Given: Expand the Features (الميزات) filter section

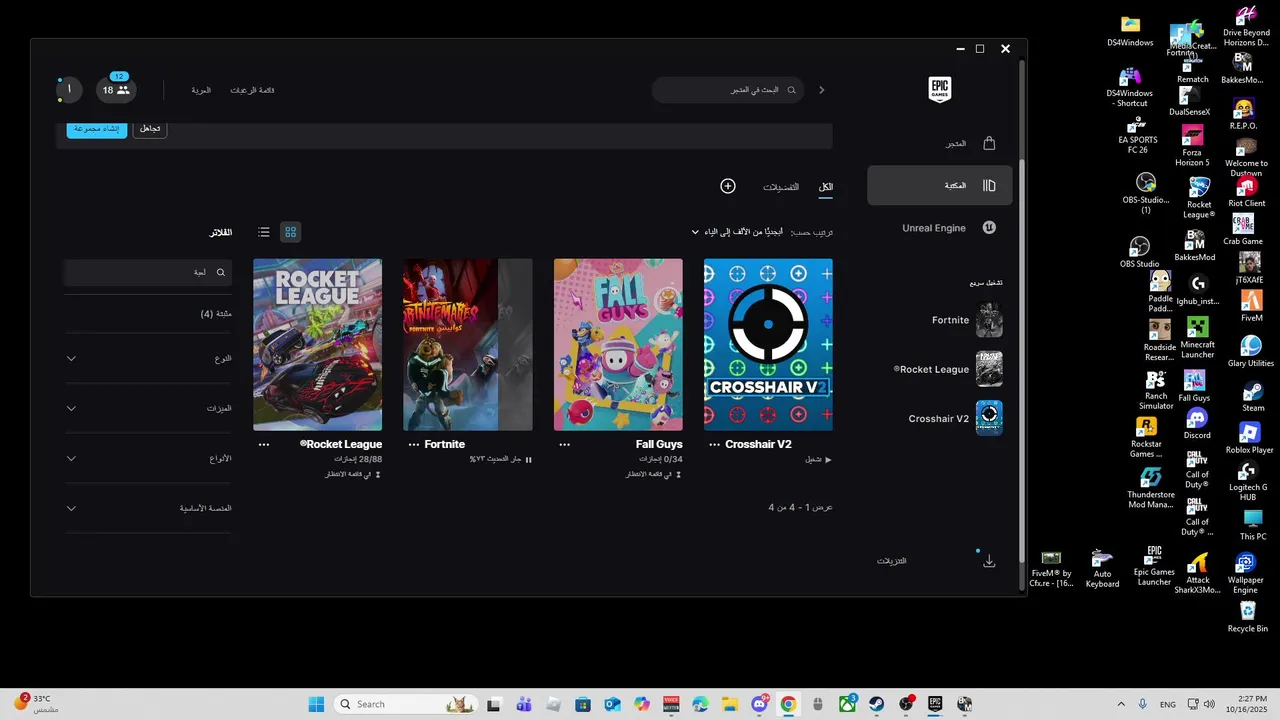Looking at the screenshot, I should pyautogui.click(x=148, y=408).
